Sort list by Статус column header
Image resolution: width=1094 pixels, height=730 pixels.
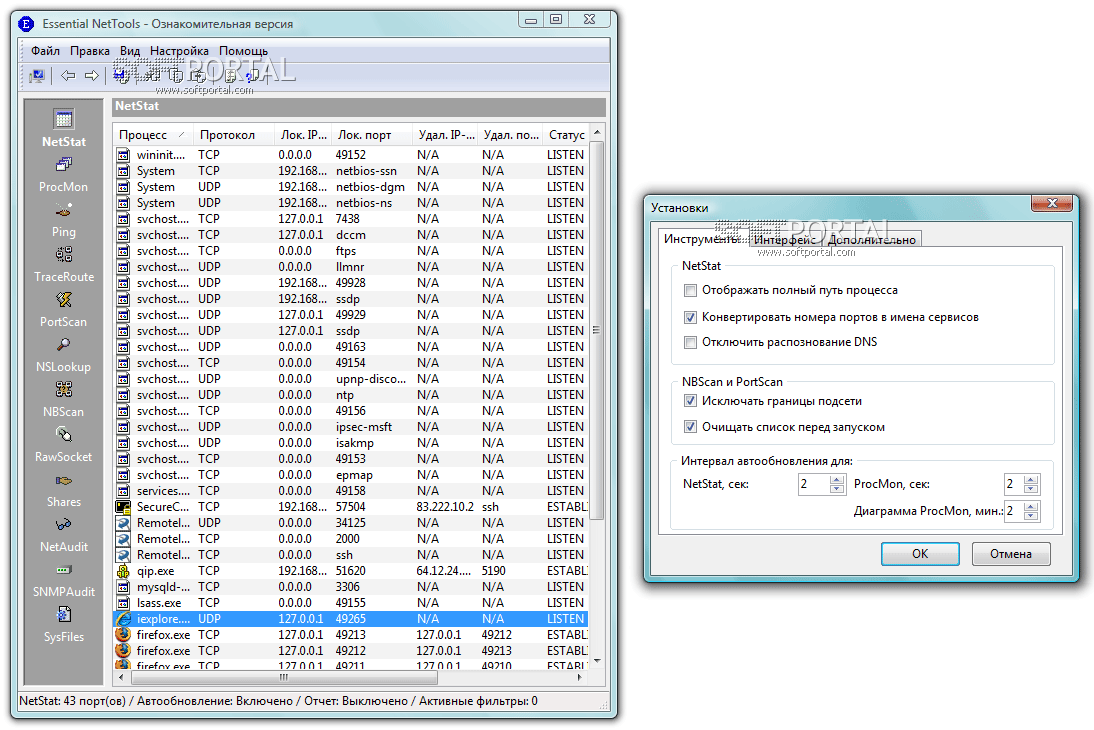tap(567, 135)
